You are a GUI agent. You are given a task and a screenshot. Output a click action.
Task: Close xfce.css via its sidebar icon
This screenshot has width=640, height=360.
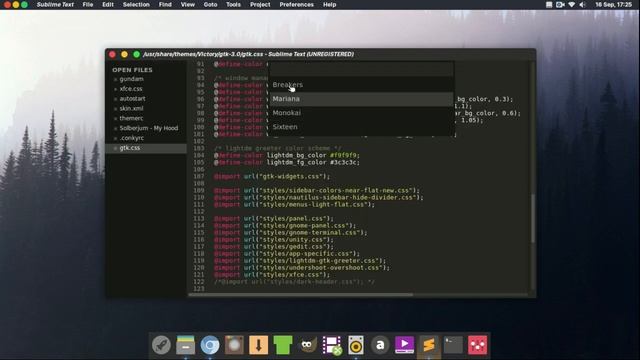click(116, 89)
